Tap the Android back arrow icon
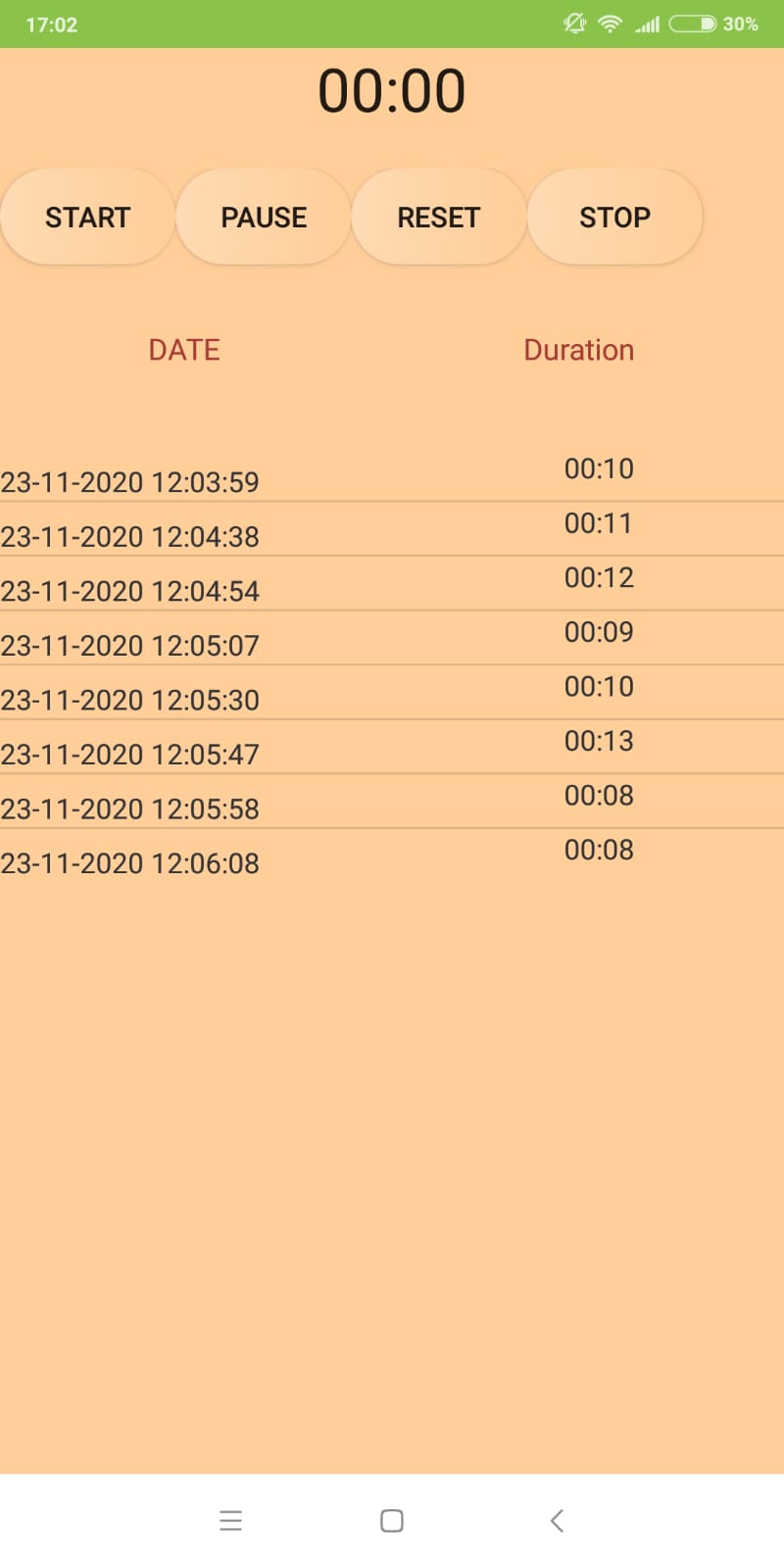The width and height of the screenshot is (784, 1568). click(557, 1520)
